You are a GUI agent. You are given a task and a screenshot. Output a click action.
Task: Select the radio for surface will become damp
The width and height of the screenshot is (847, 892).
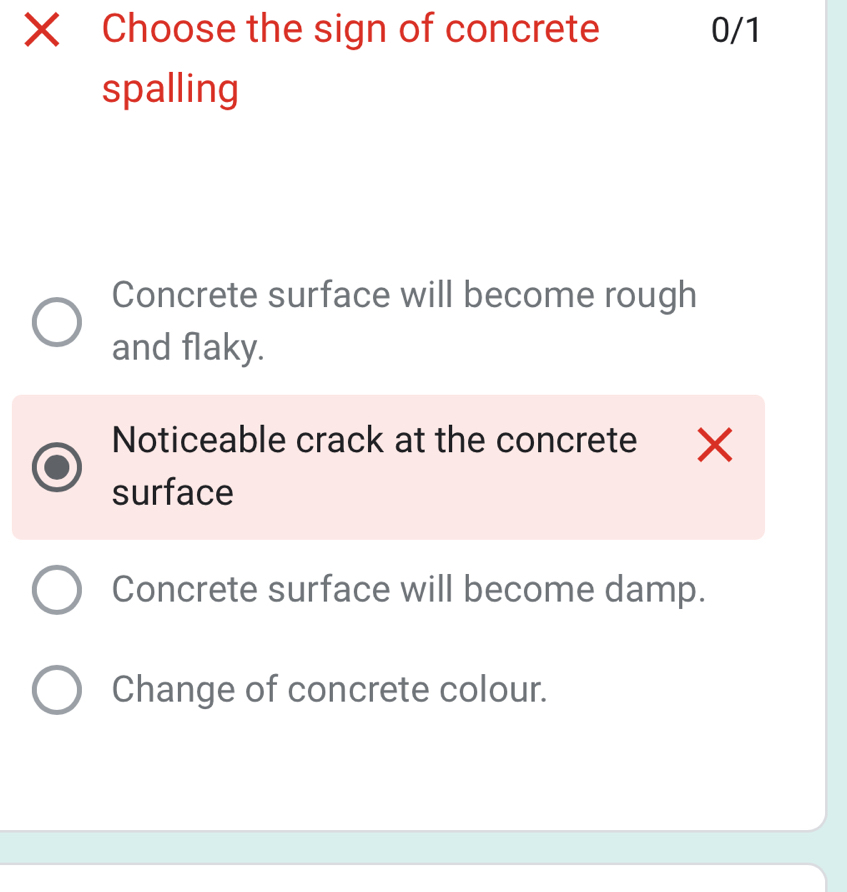point(57,590)
